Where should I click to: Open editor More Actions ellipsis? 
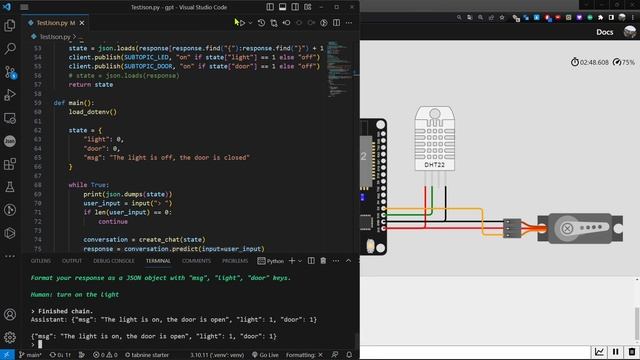(x=349, y=23)
